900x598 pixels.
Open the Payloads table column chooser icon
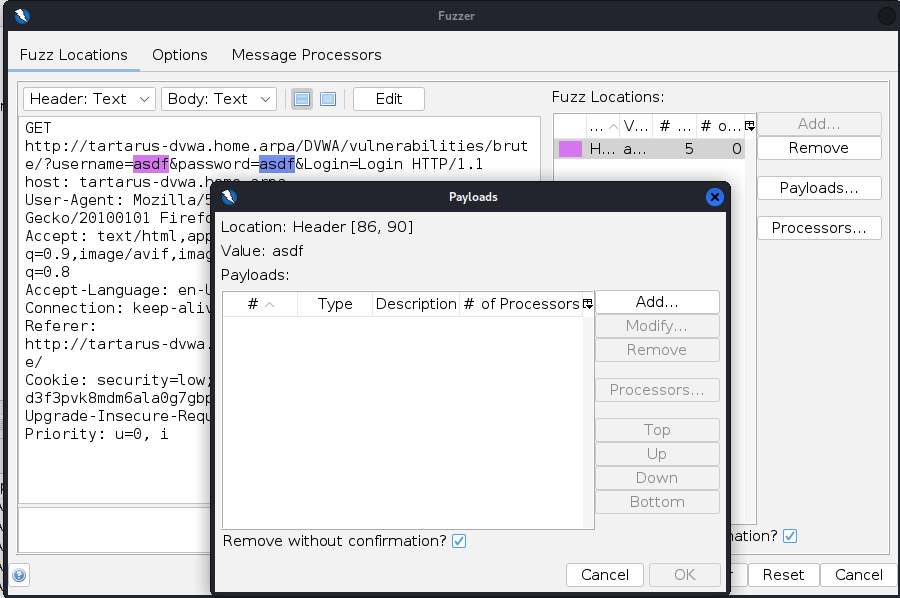pos(587,304)
